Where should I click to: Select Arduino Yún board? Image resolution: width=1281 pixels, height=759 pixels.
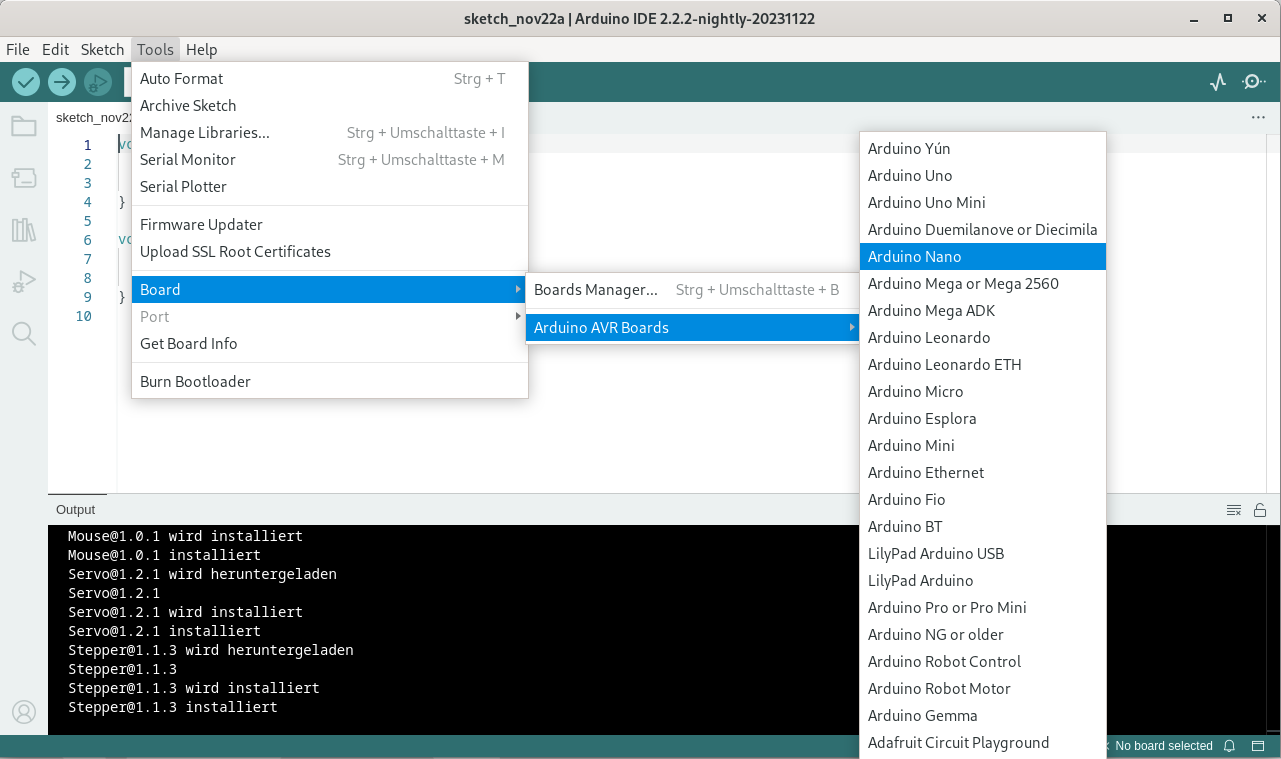point(983,148)
